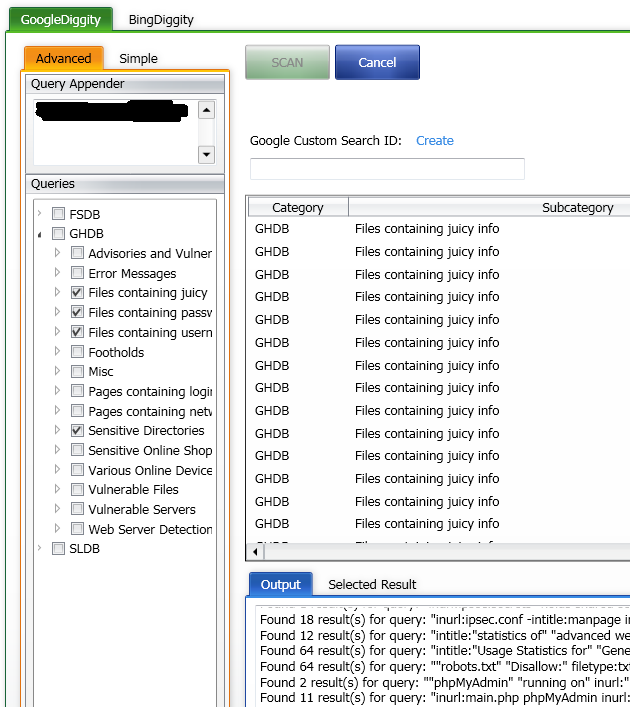Viewport: 630px width, 707px height.
Task: Select the Footholds tree label
Action: (116, 352)
